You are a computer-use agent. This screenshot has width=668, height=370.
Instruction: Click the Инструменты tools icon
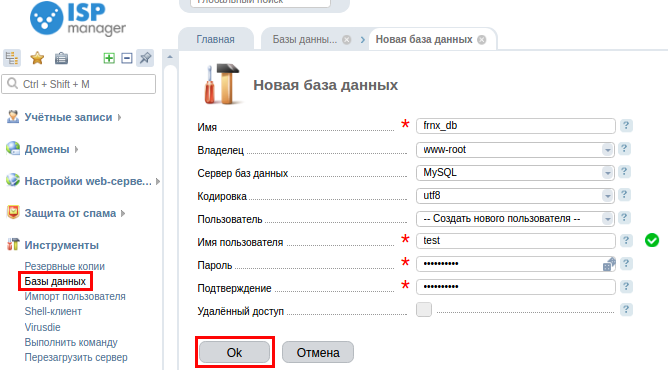(13, 244)
